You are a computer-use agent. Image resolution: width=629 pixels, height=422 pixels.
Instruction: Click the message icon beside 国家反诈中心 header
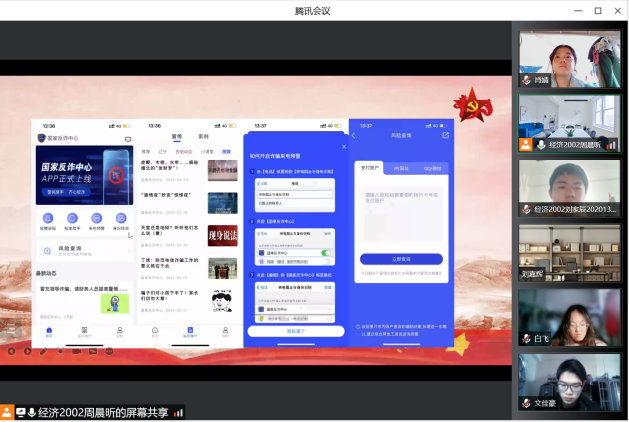[x=128, y=138]
